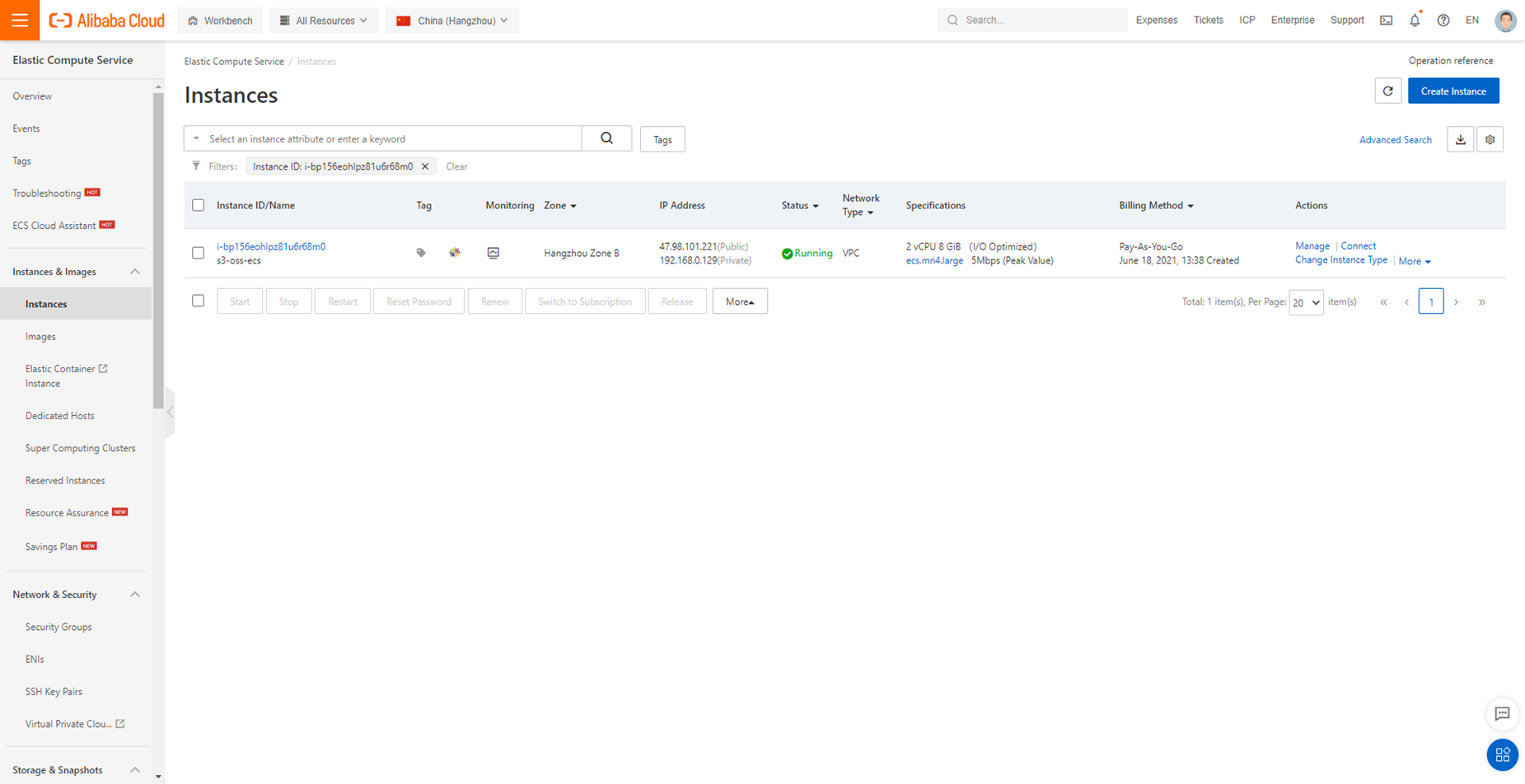This screenshot has width=1525, height=784.
Task: Open the bottom More bulk actions dropdown
Action: [x=740, y=301]
